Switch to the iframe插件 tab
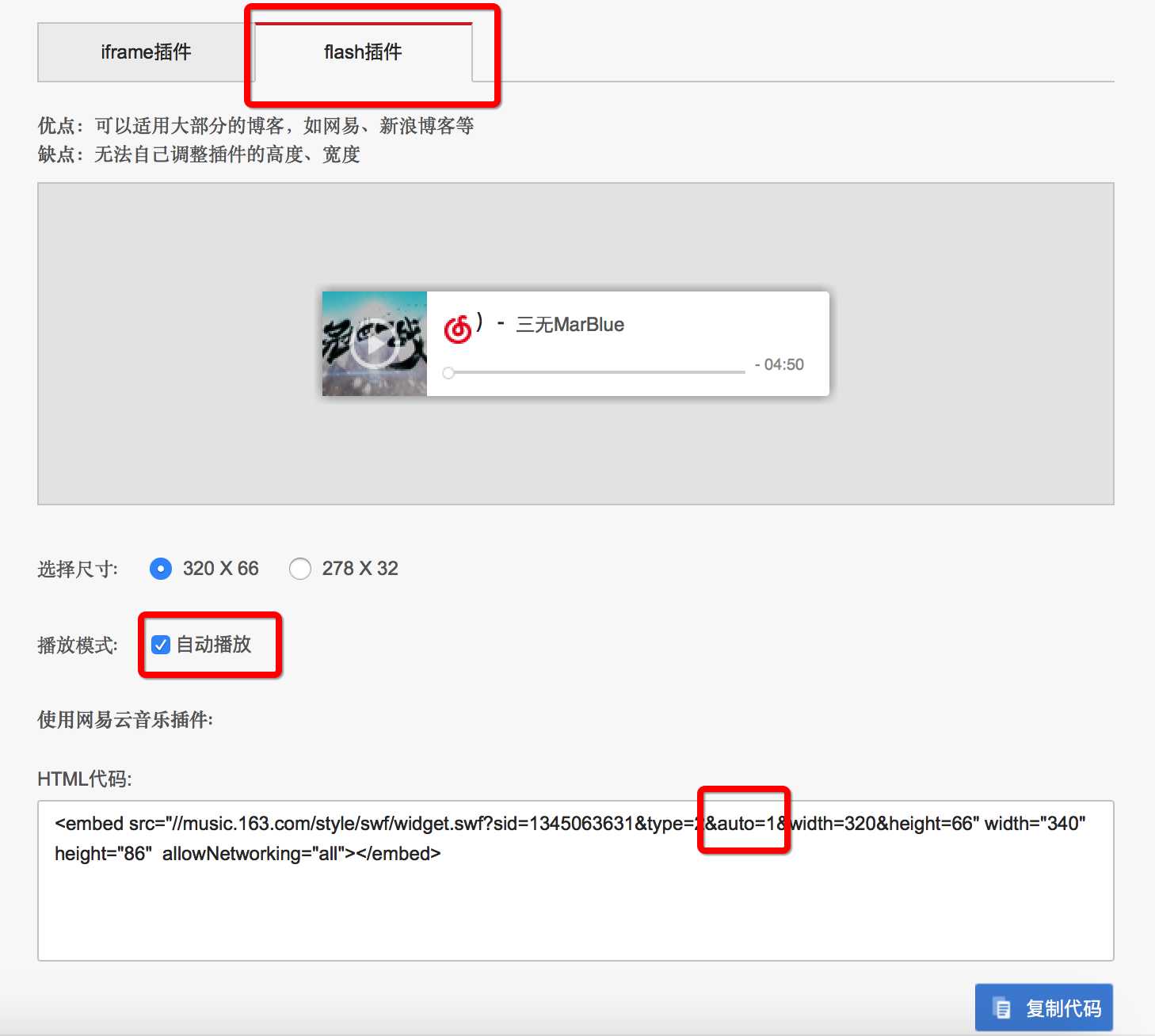The image size is (1155, 1036). 147,52
